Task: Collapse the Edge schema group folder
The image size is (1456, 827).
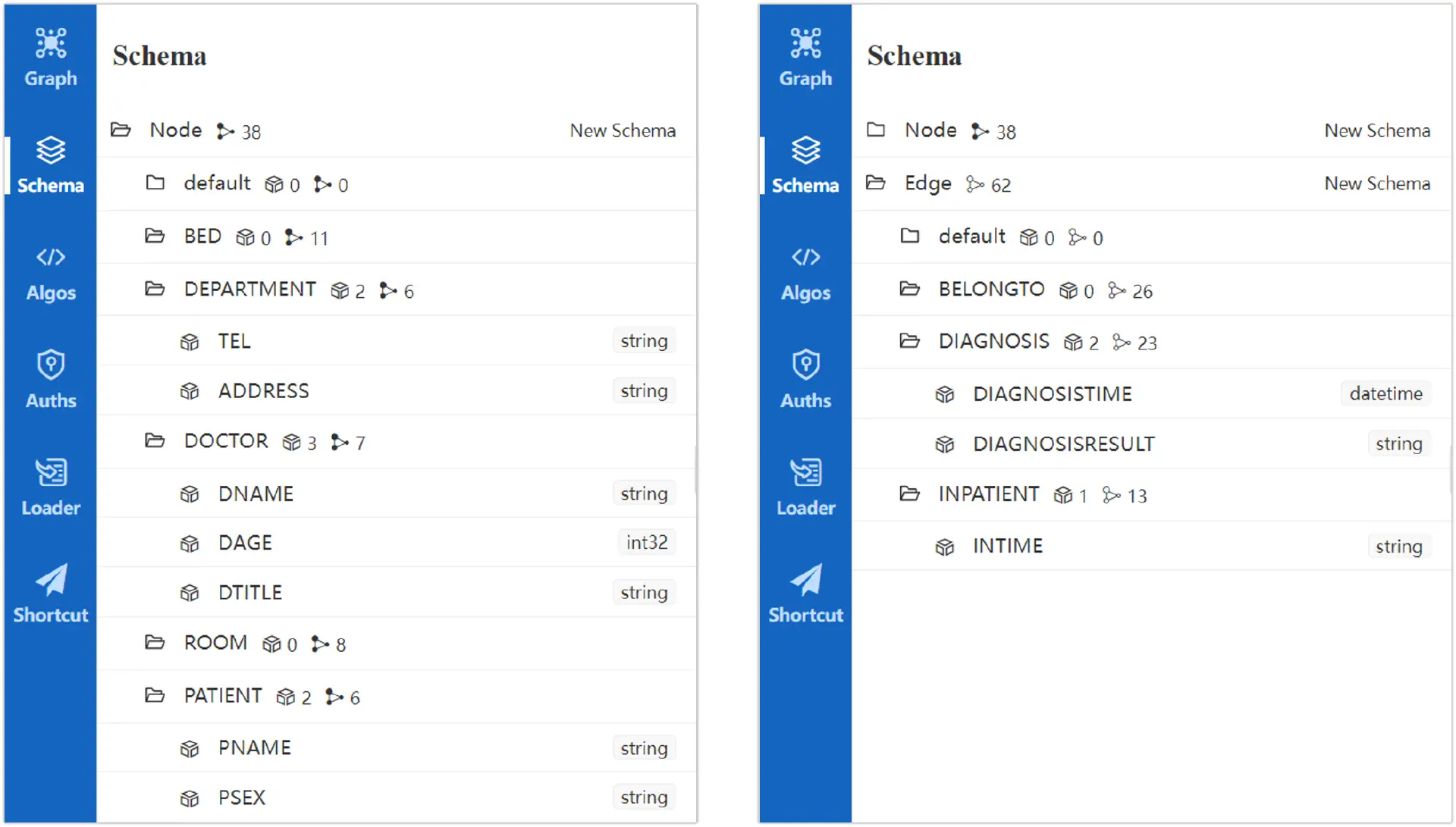Action: click(x=875, y=183)
